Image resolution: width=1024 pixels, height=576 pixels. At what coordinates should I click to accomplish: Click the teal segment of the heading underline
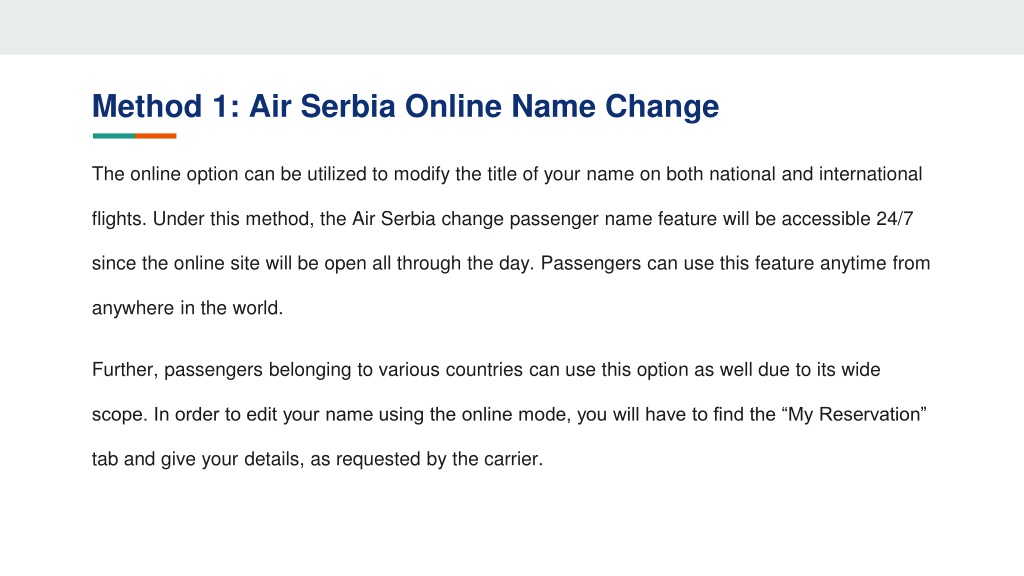(114, 136)
